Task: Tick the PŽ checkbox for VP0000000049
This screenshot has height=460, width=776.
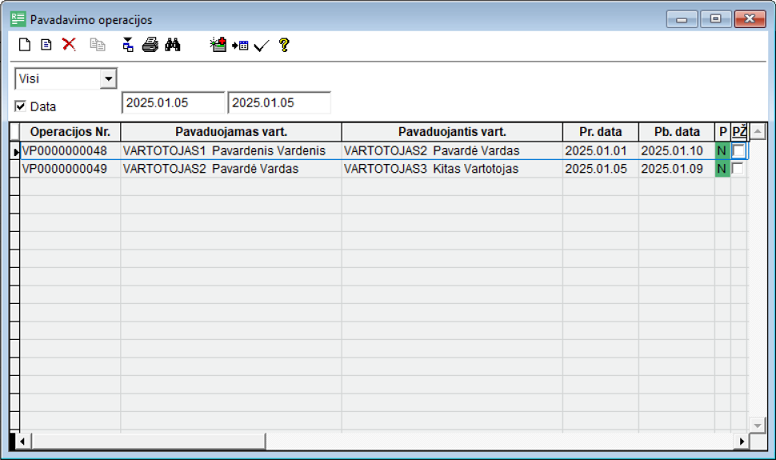Action: coord(739,169)
